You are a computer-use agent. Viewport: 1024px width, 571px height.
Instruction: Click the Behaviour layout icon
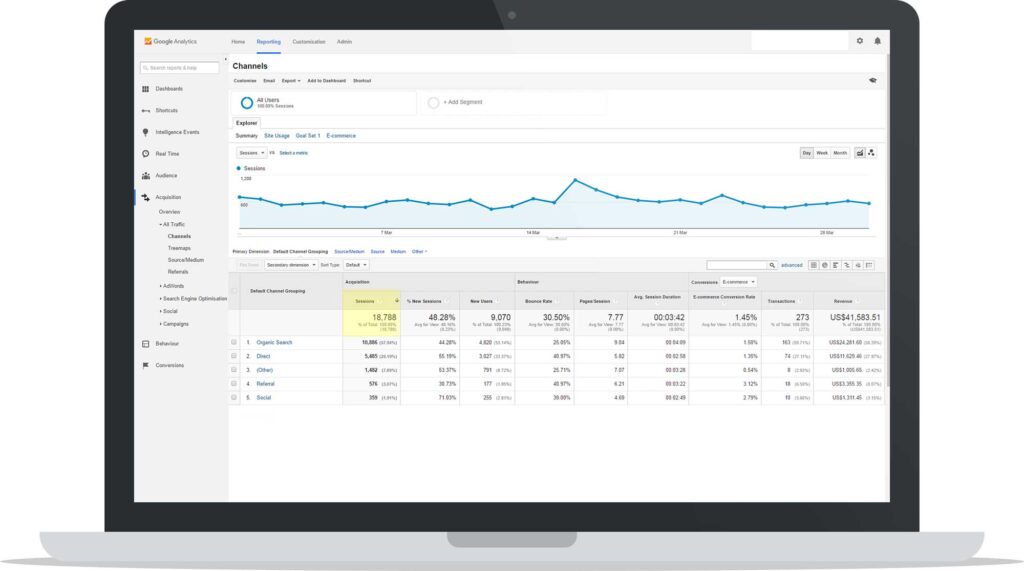coord(146,344)
